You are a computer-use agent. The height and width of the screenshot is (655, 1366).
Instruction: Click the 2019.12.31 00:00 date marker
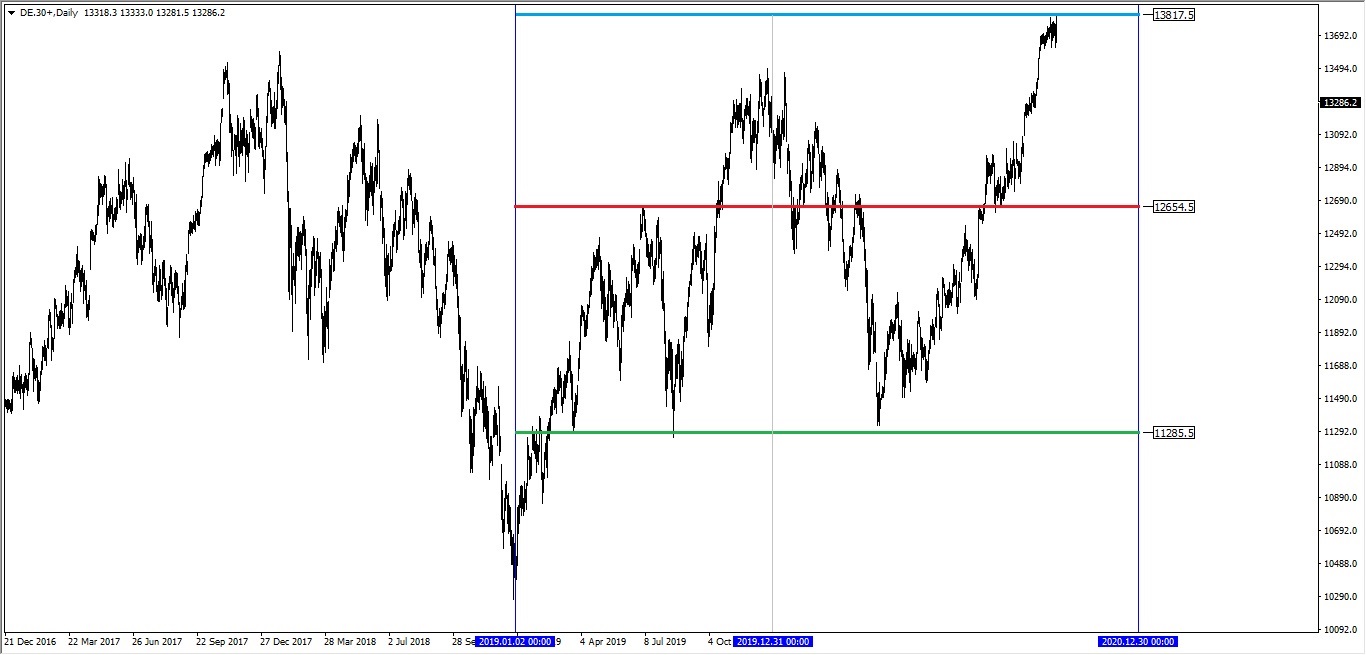pos(773,642)
